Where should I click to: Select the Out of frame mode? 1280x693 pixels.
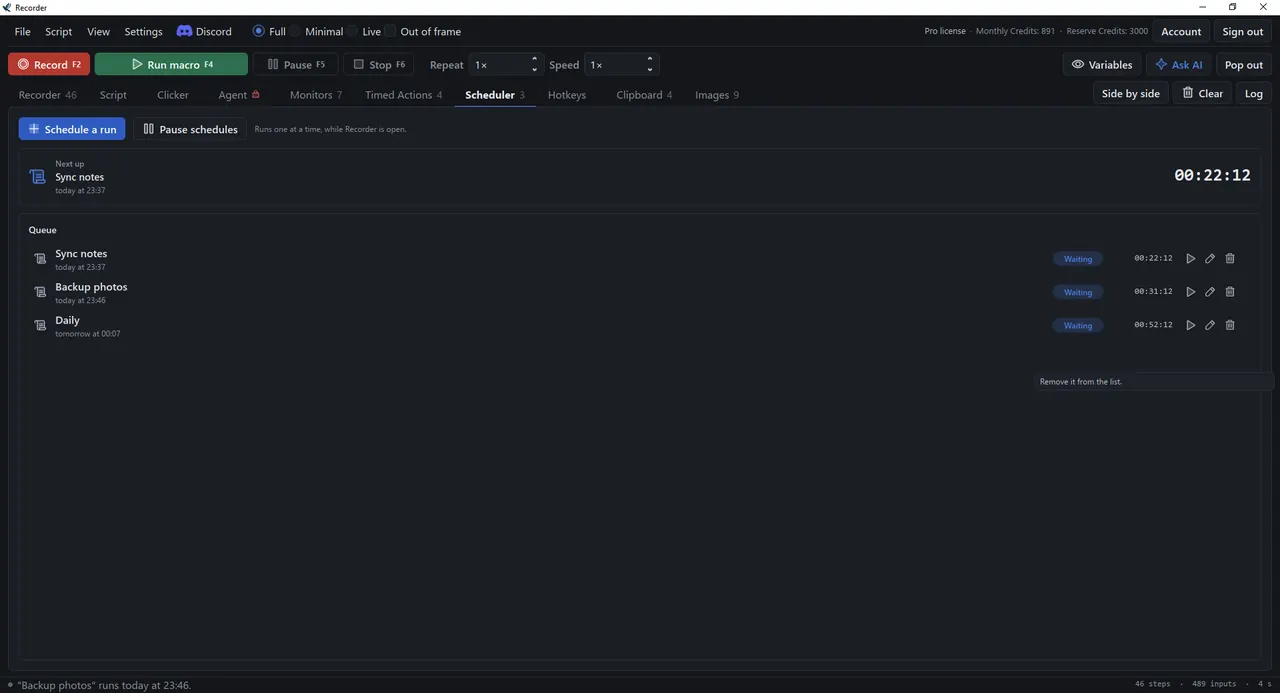423,31
